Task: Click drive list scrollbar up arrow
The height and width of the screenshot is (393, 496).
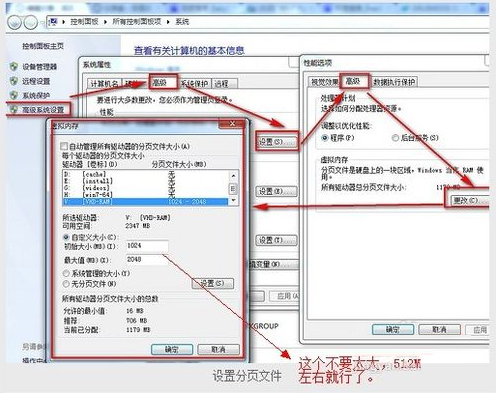Action: 233,175
